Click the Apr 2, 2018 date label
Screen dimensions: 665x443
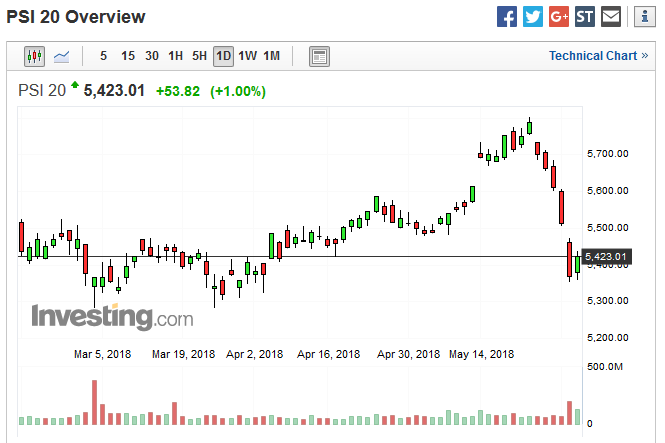254,354
